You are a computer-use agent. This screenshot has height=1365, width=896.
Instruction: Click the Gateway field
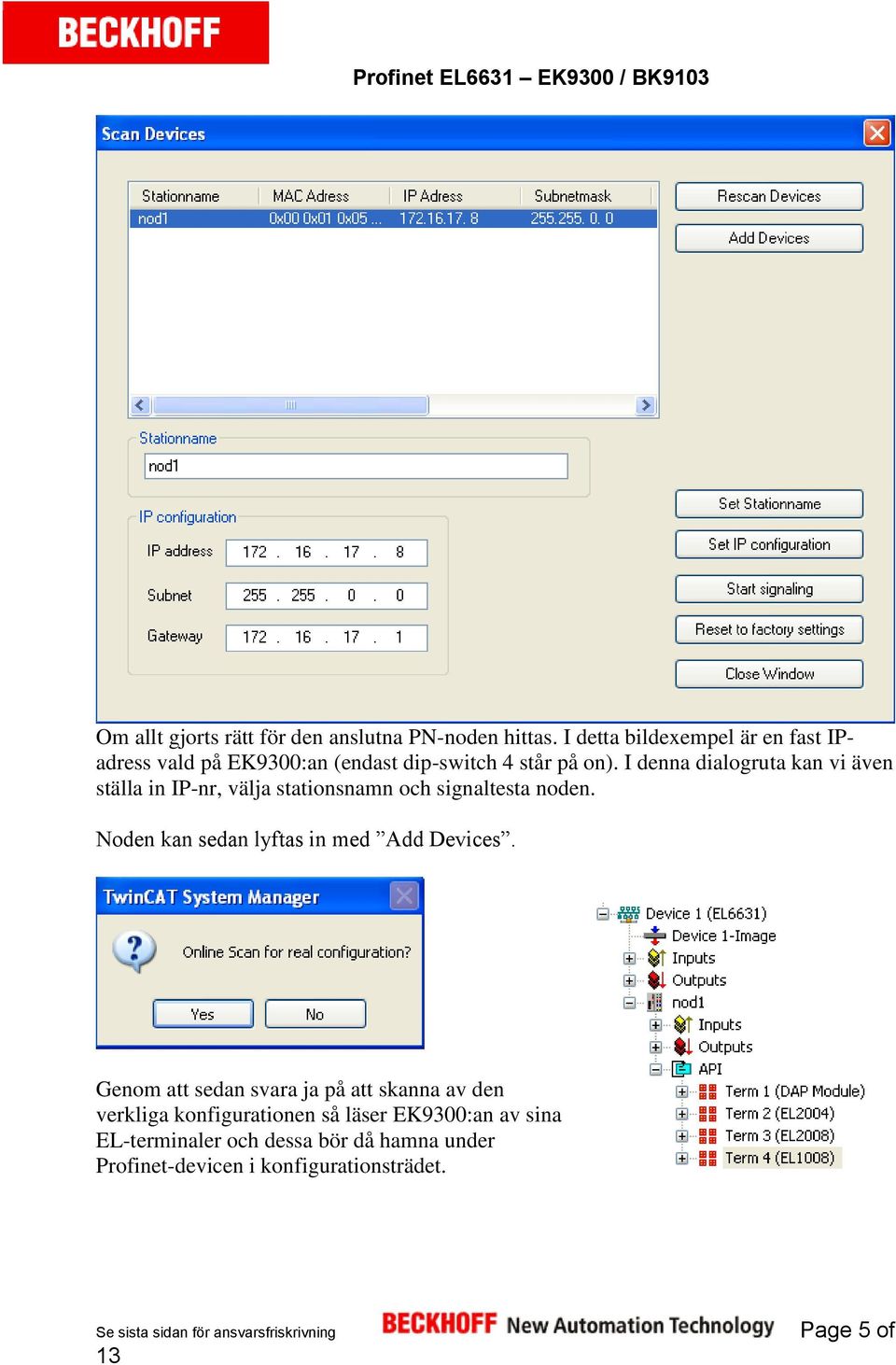pos(327,637)
